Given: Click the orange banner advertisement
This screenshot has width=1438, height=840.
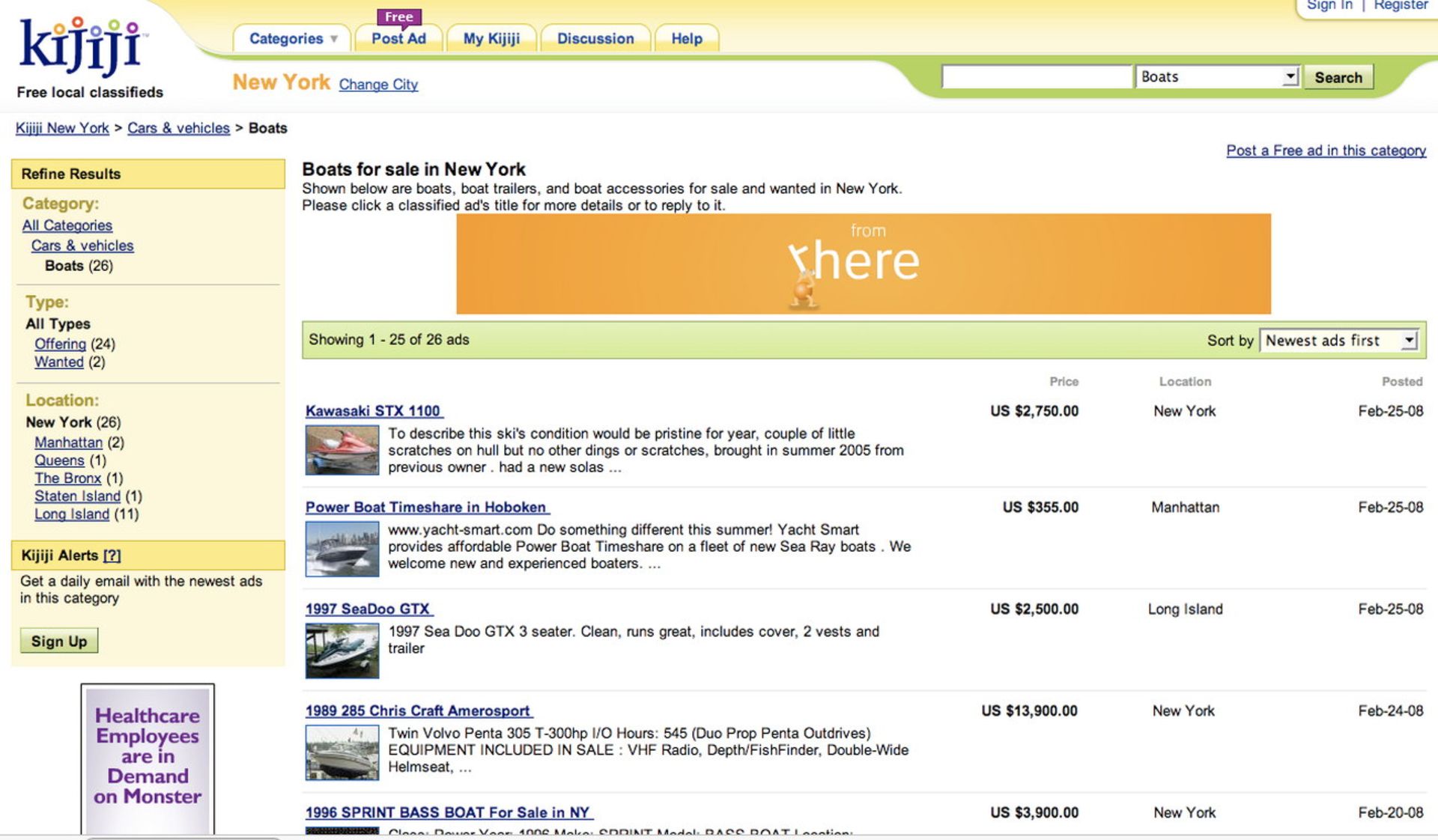Looking at the screenshot, I should tap(863, 264).
